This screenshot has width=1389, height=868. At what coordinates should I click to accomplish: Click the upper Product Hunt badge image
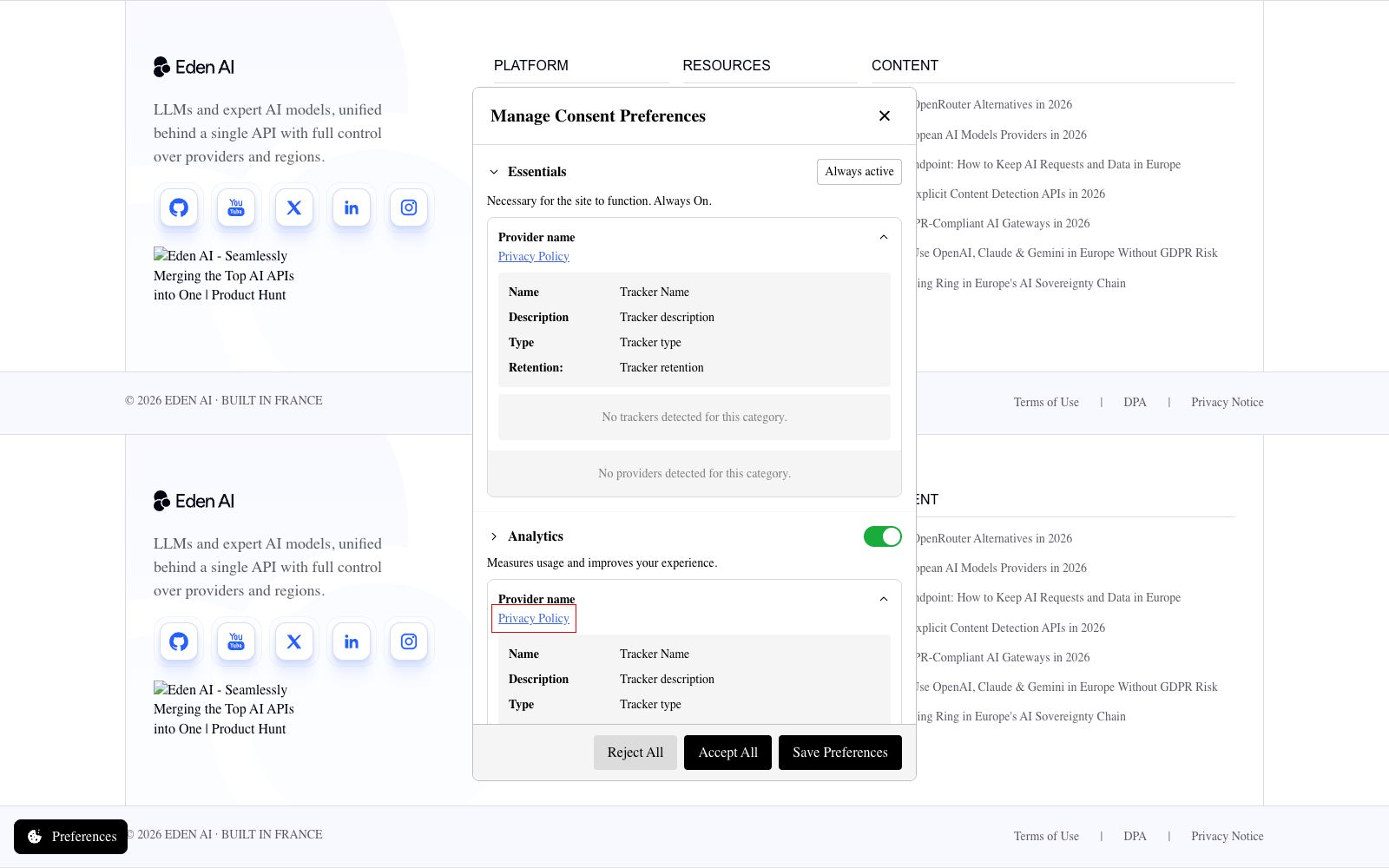coord(224,275)
